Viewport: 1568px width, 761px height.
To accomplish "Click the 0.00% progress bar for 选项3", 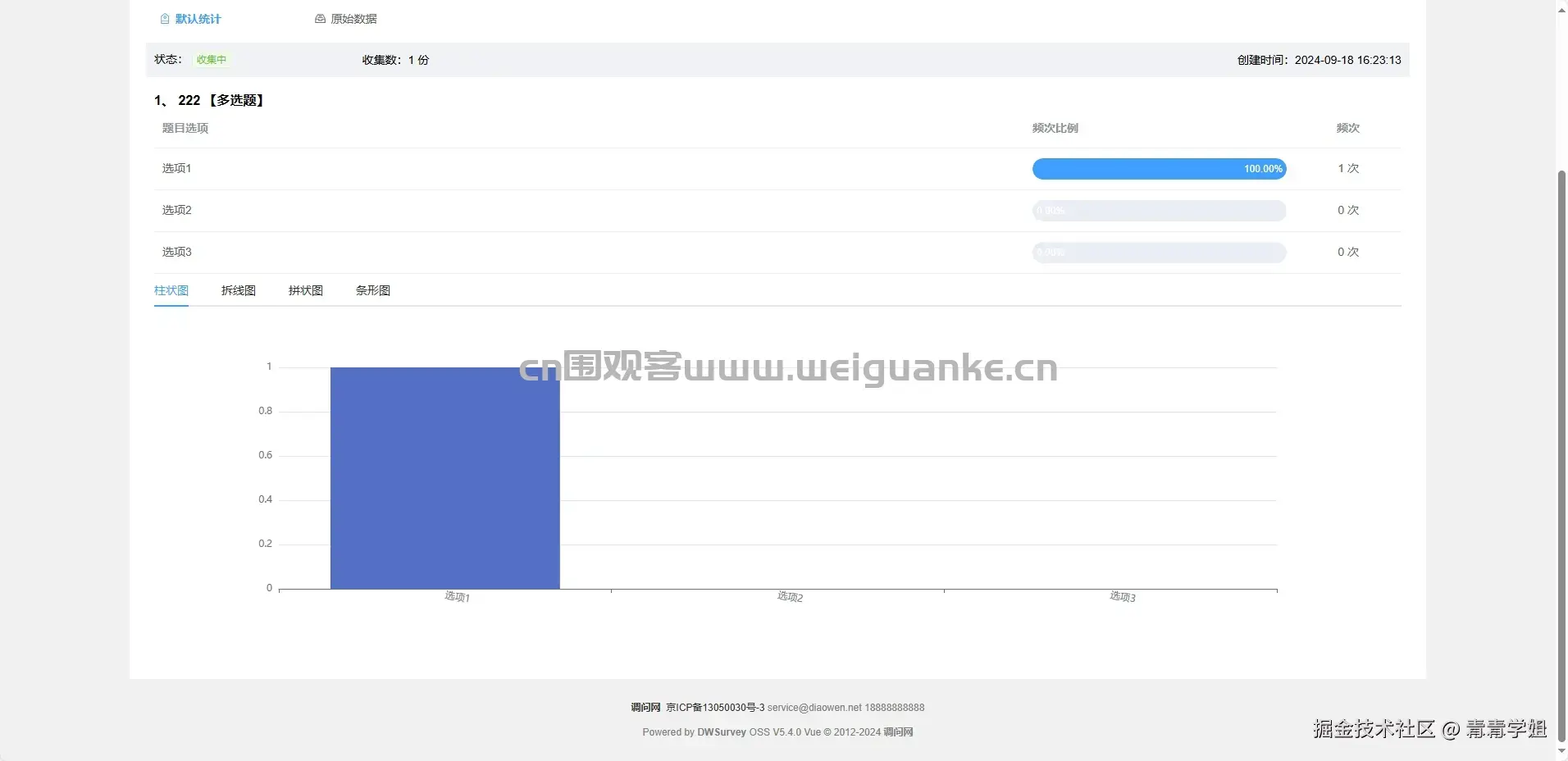I will pos(1159,253).
